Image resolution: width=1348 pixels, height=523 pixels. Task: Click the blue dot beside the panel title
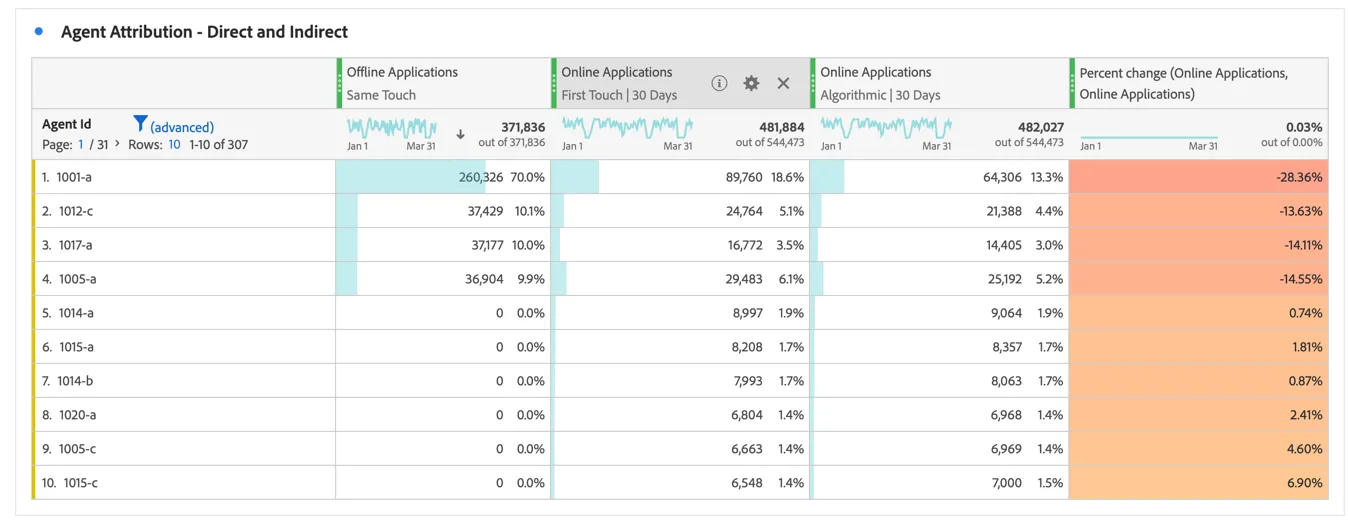(39, 32)
